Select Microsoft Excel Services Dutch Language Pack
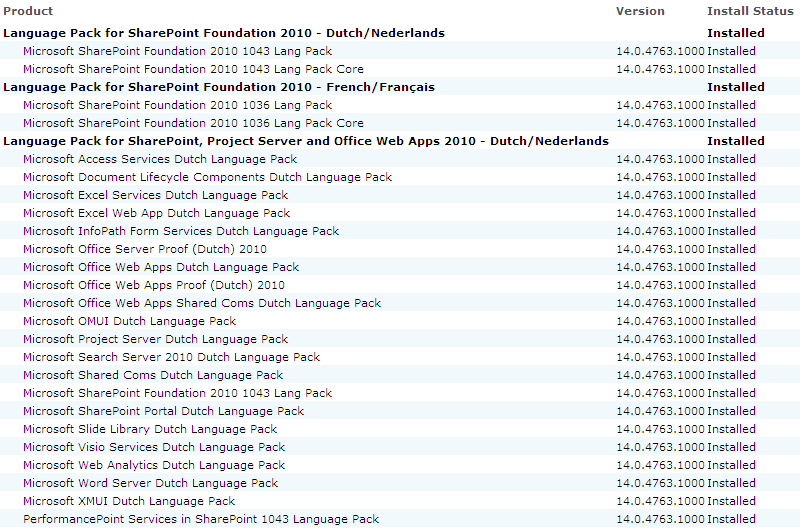This screenshot has width=800, height=528. point(156,195)
